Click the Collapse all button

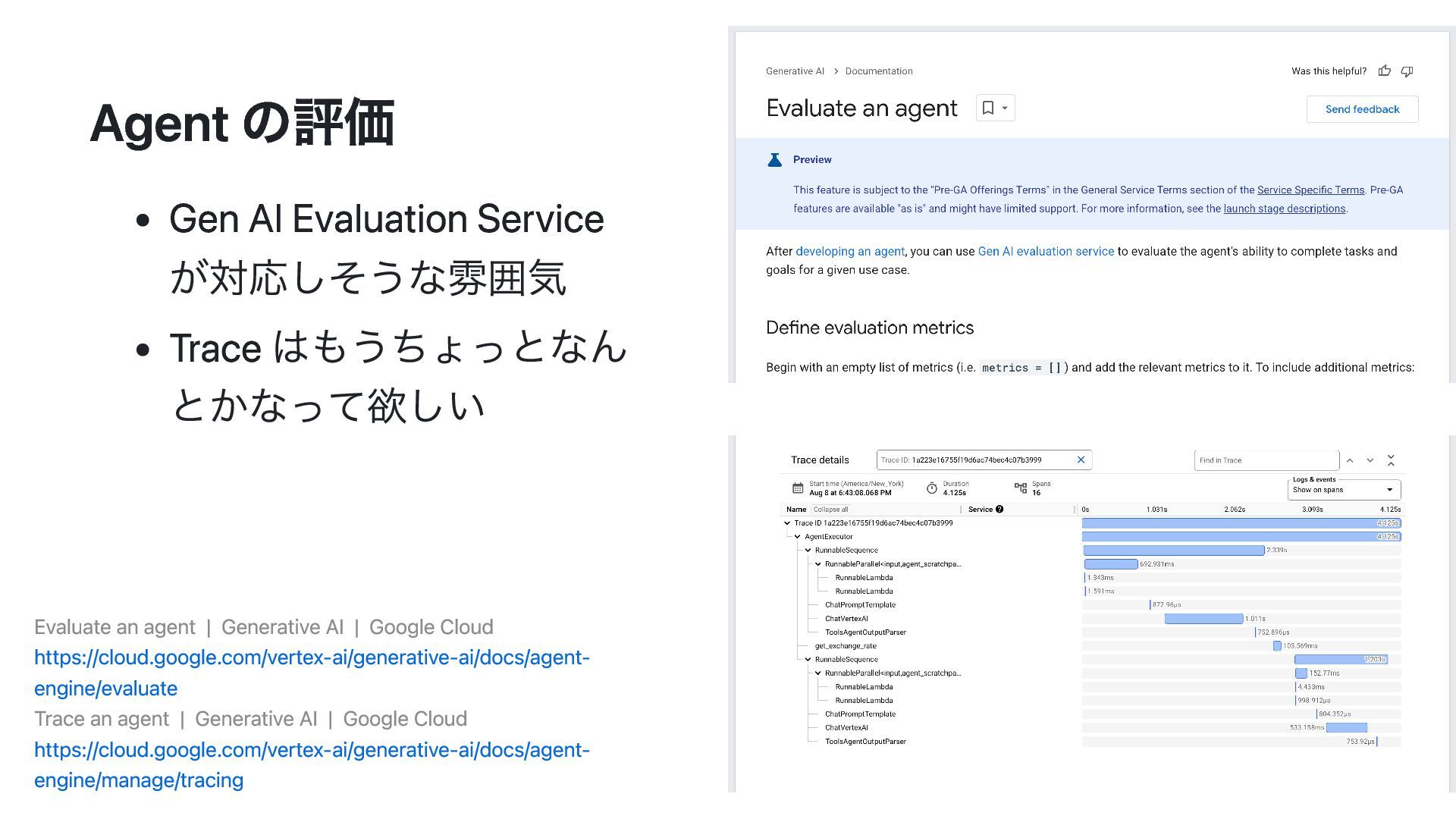click(830, 510)
